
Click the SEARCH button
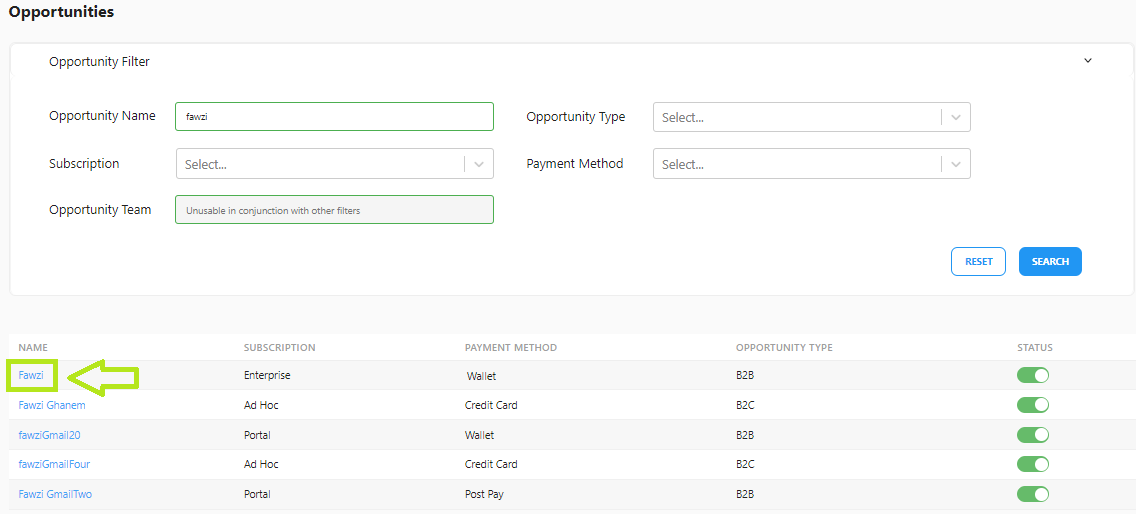(1050, 262)
